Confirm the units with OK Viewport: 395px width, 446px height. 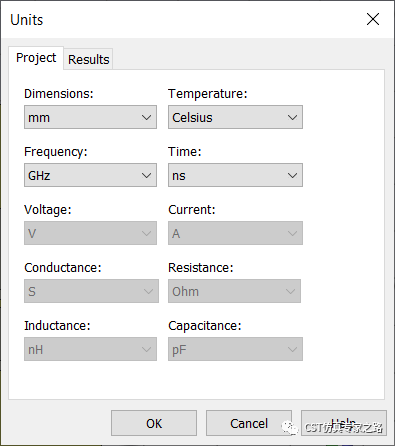click(154, 423)
